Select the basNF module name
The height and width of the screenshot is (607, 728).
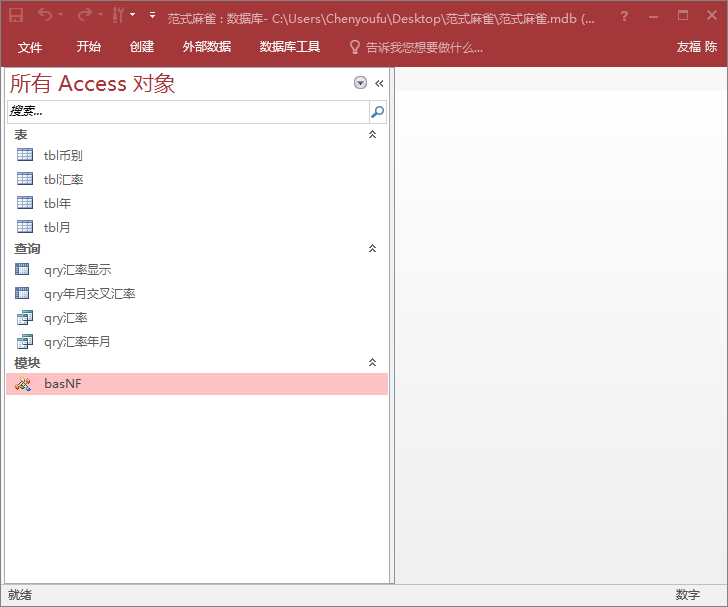pos(63,384)
